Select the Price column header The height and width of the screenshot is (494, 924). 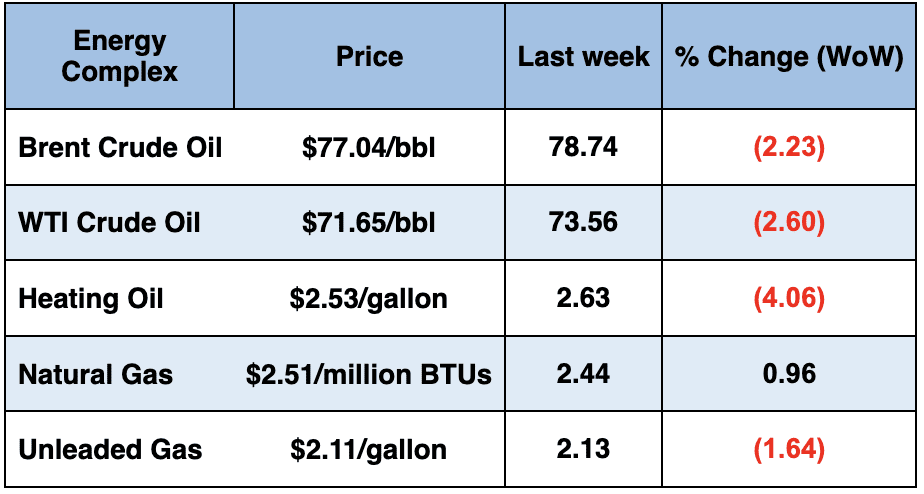pos(369,56)
